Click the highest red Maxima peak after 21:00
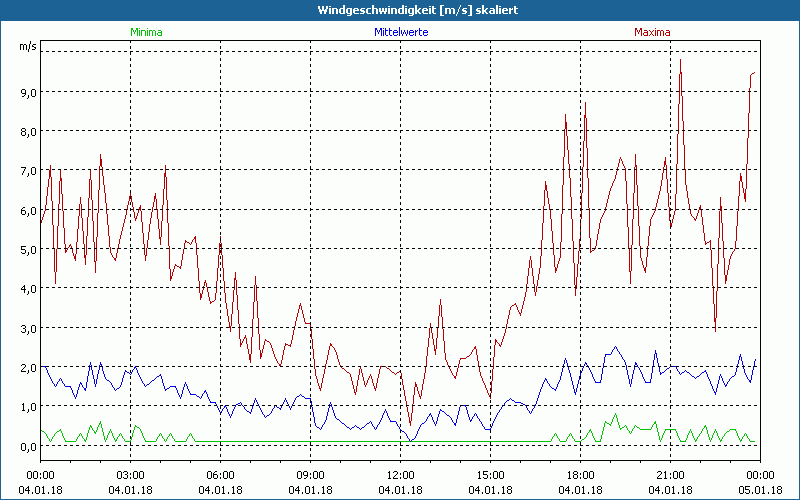Image resolution: width=800 pixels, height=500 pixels. [x=681, y=59]
